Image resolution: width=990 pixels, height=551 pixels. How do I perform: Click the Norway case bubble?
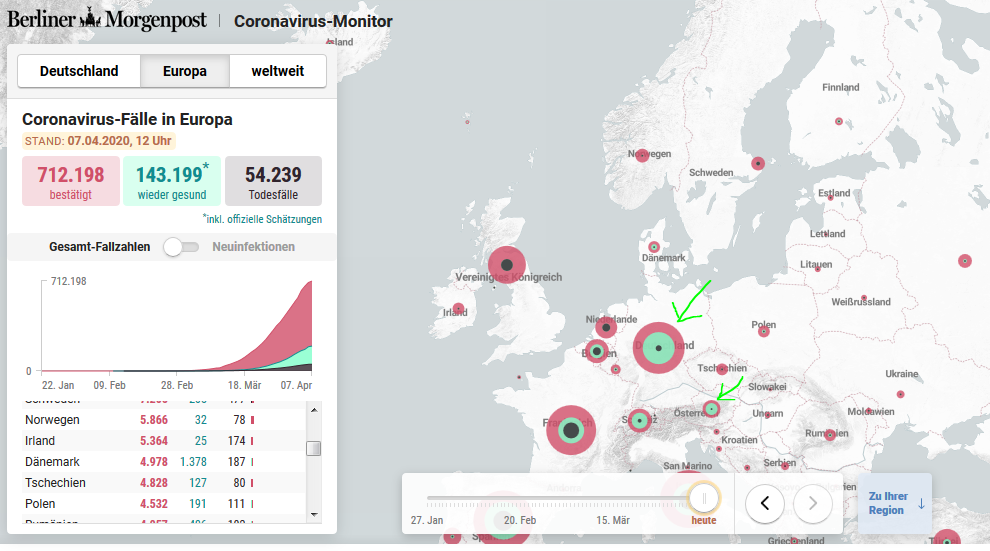[x=642, y=155]
